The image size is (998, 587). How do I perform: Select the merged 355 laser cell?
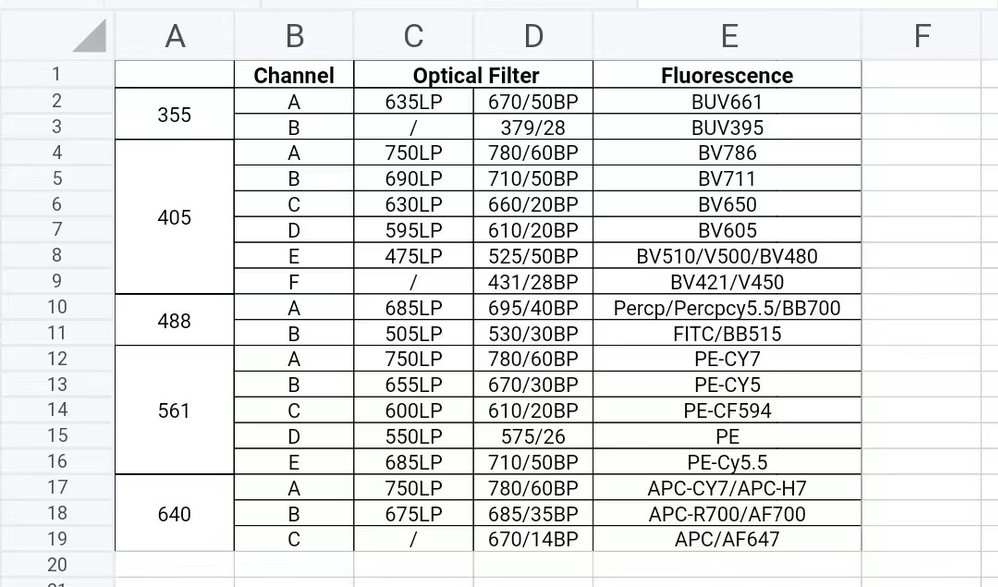[x=175, y=114]
